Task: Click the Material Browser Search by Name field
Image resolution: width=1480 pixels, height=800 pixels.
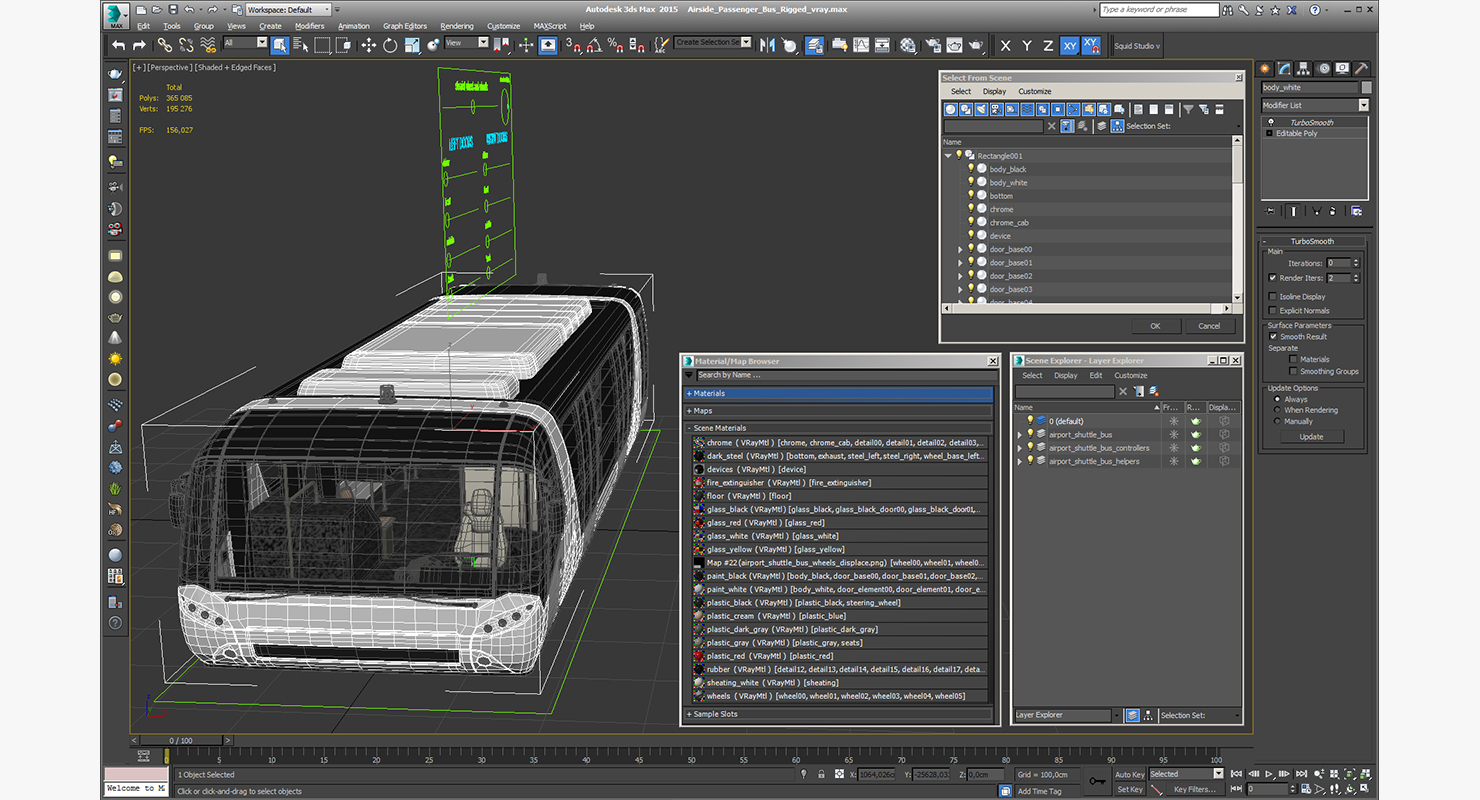Action: [845, 375]
